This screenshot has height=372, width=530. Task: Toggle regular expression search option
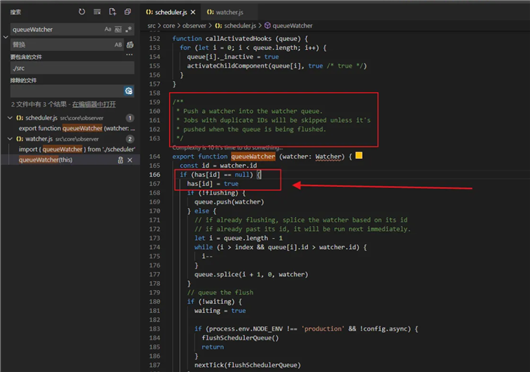(x=128, y=29)
